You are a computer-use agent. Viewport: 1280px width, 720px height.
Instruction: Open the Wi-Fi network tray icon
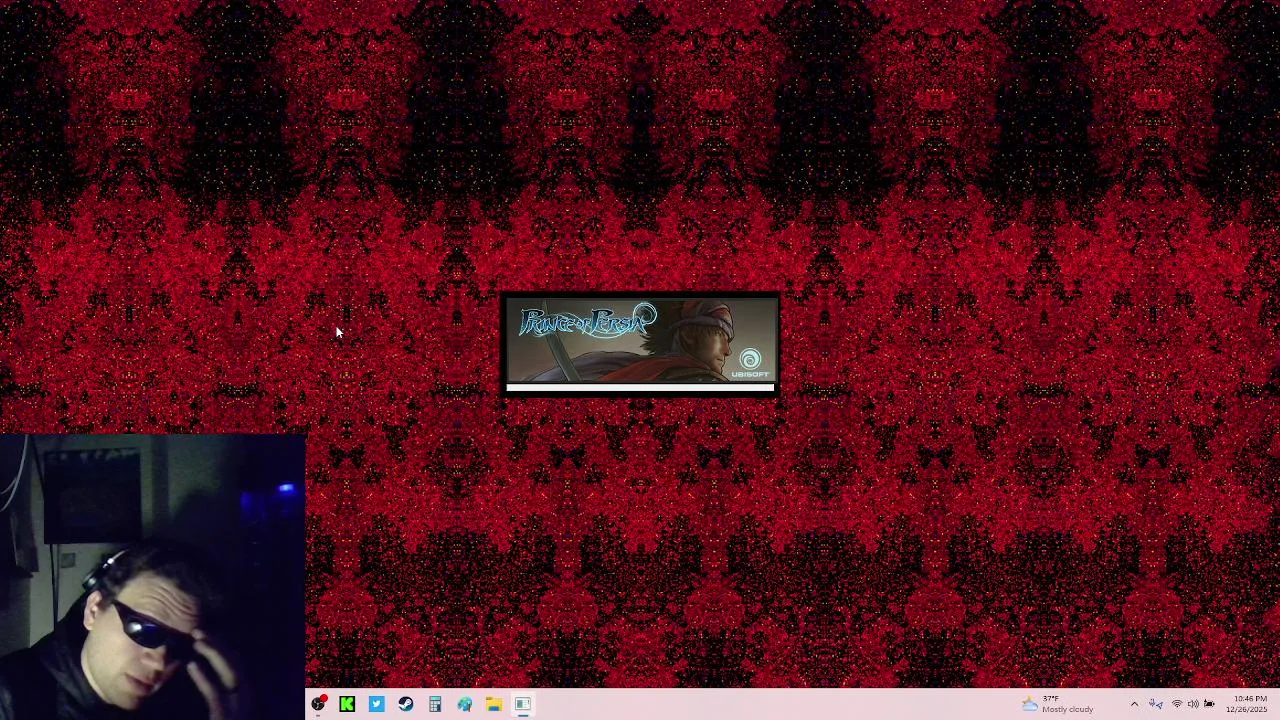(x=1176, y=704)
